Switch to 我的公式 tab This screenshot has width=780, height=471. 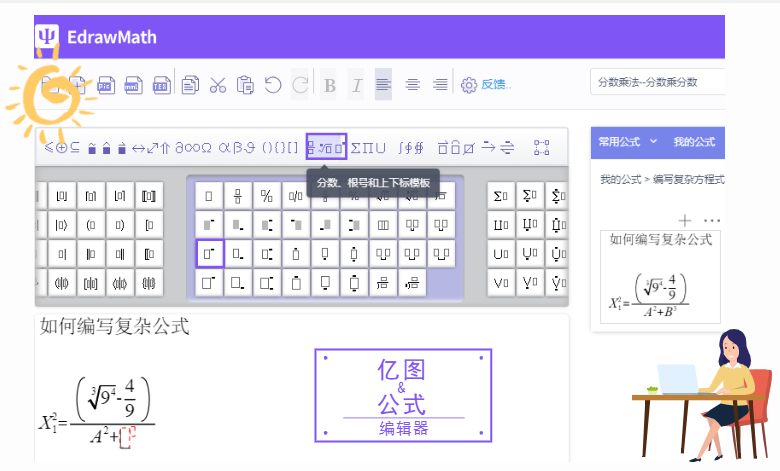tap(694, 142)
